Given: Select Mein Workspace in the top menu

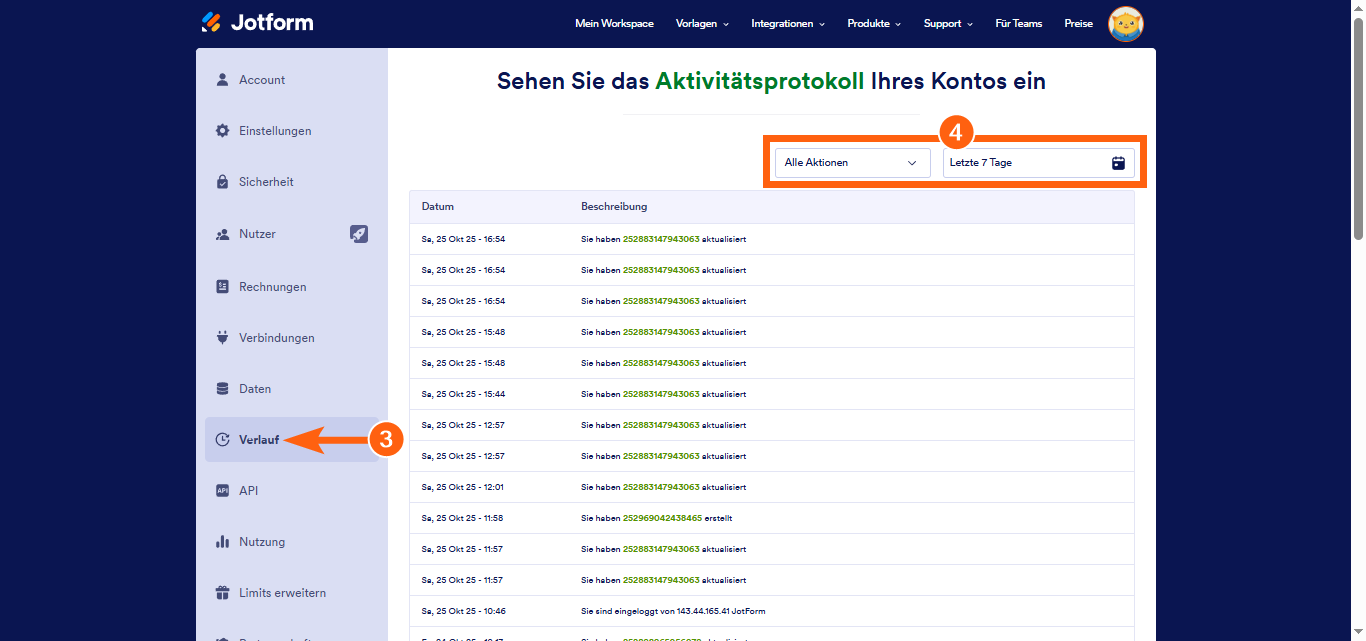Looking at the screenshot, I should pos(614,23).
